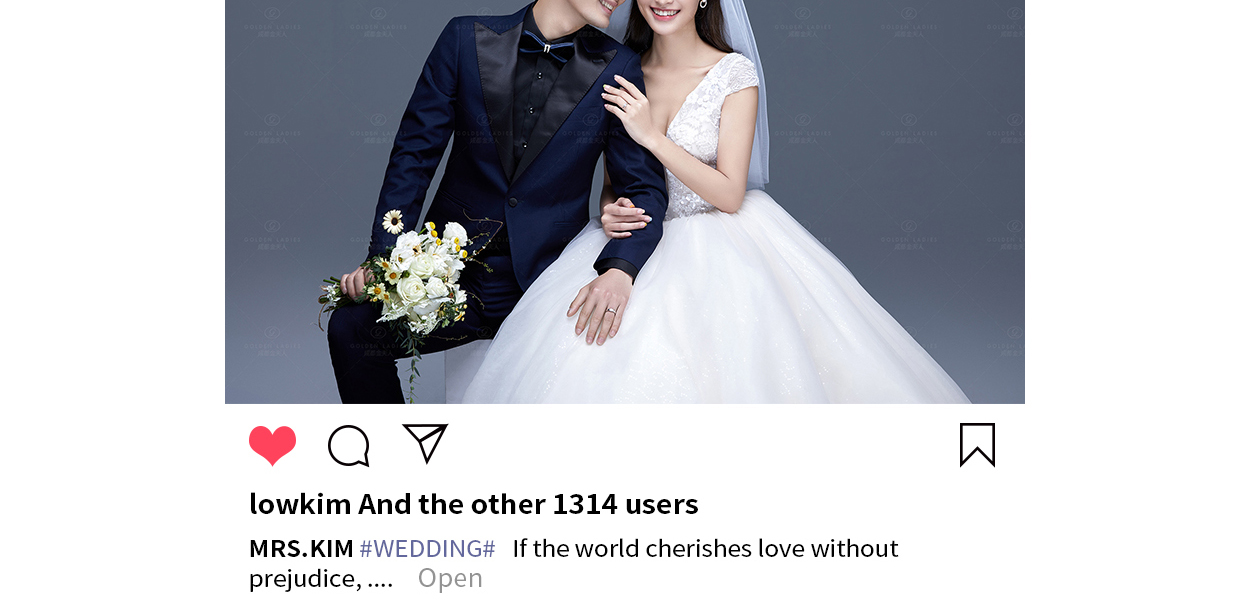Viewport: 1250px width, 615px height.
Task: Click the bride's white ball gown
Action: (720, 310)
